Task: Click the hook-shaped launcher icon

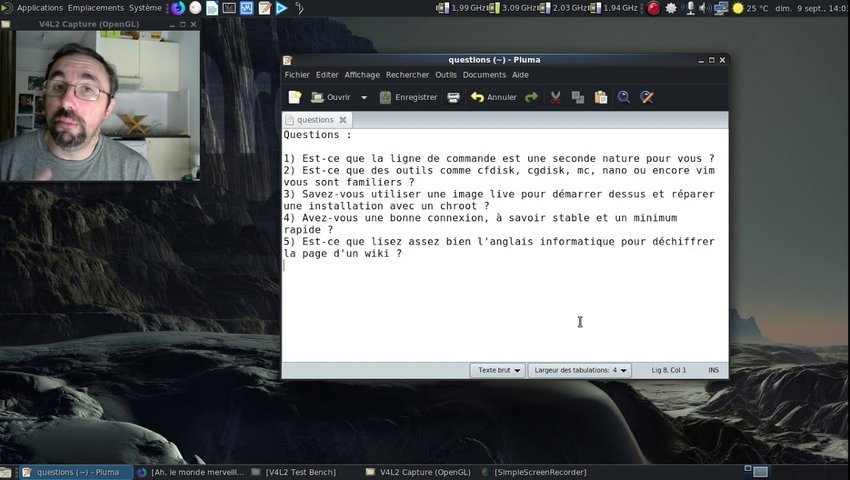Action: coord(299,8)
